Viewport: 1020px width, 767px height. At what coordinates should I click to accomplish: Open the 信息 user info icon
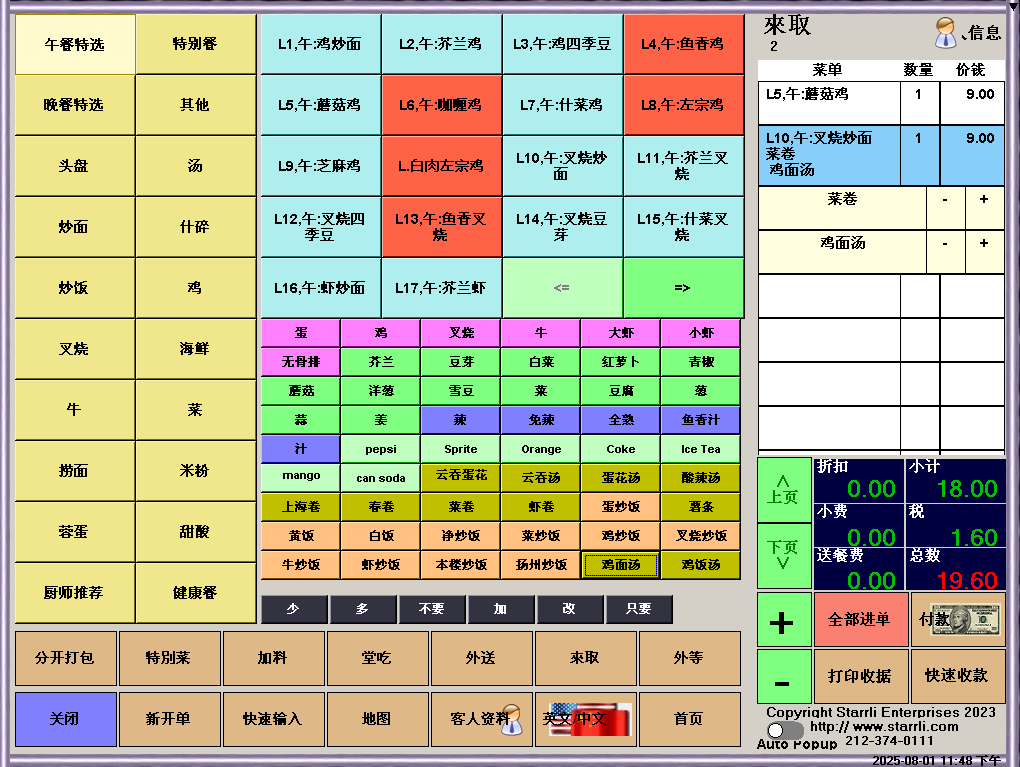click(966, 33)
